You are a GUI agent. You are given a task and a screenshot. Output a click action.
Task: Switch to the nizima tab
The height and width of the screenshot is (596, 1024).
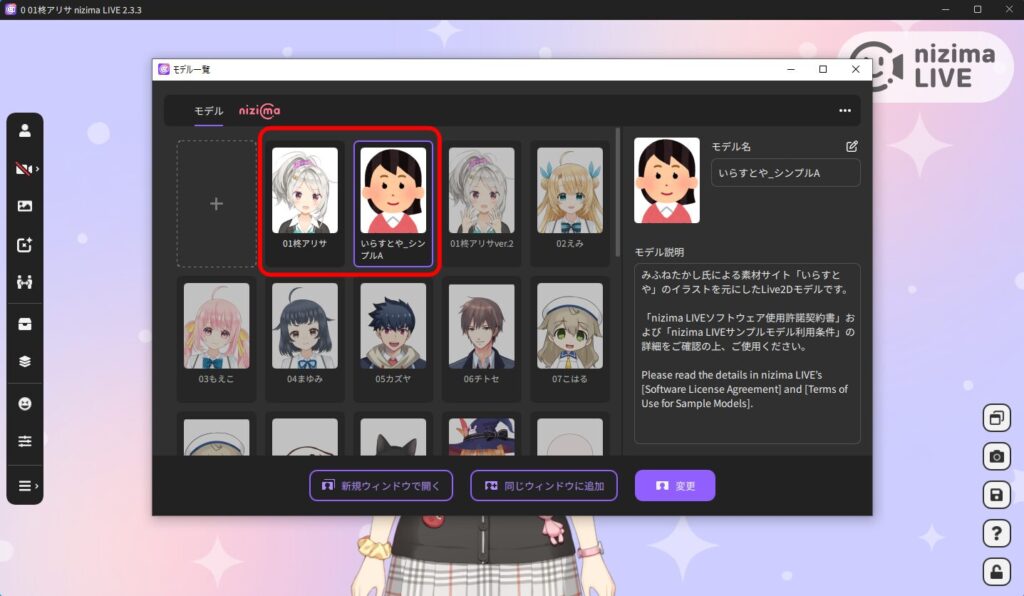(x=259, y=111)
